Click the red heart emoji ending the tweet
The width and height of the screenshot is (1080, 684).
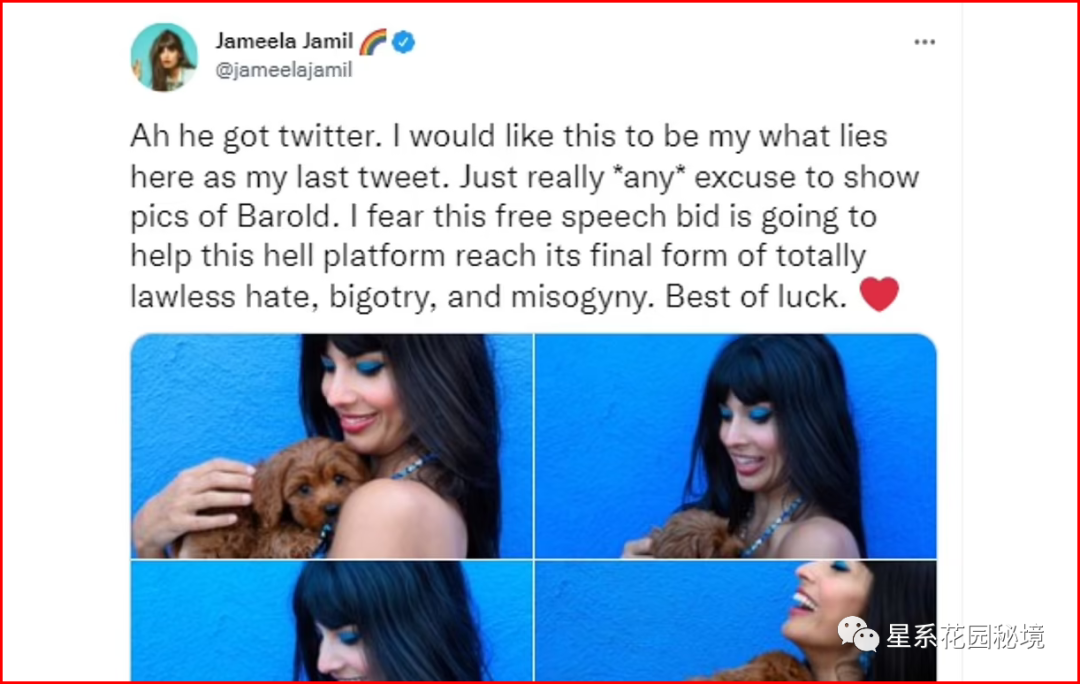(x=879, y=294)
